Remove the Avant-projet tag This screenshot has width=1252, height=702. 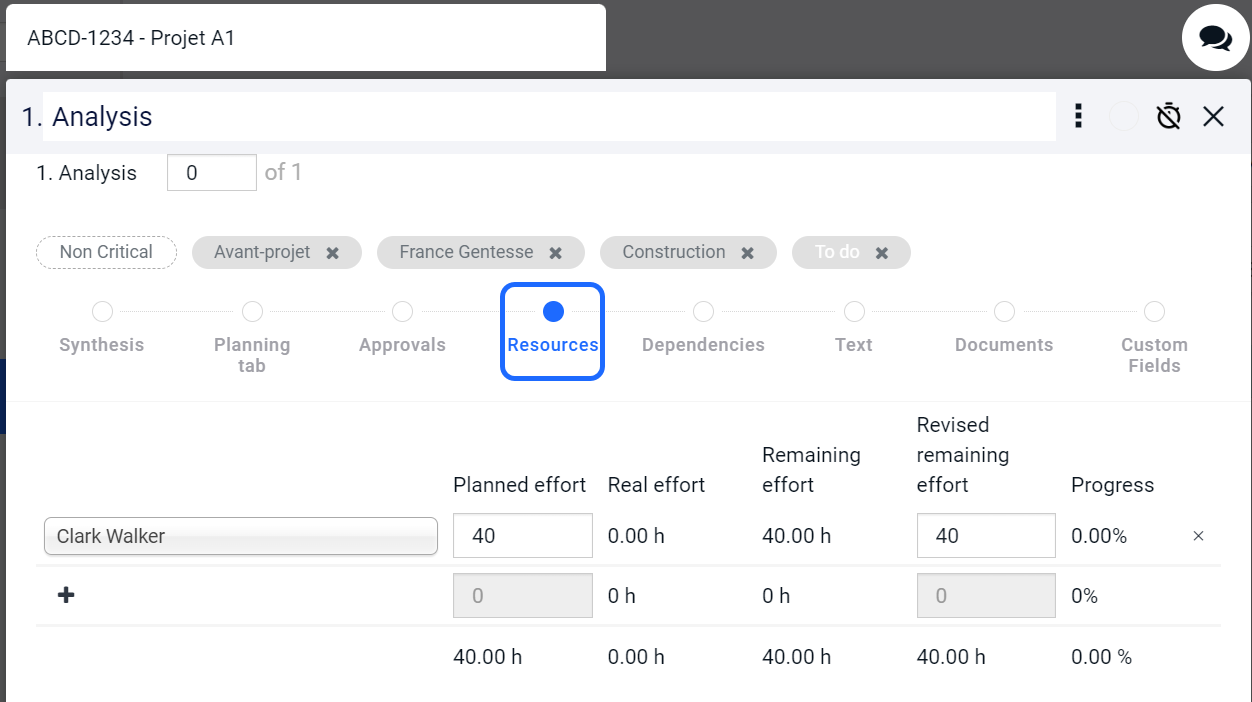pyautogui.click(x=332, y=253)
